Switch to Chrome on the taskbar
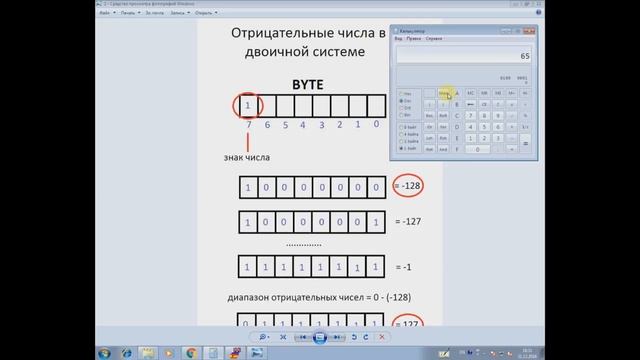 pyautogui.click(x=191, y=353)
